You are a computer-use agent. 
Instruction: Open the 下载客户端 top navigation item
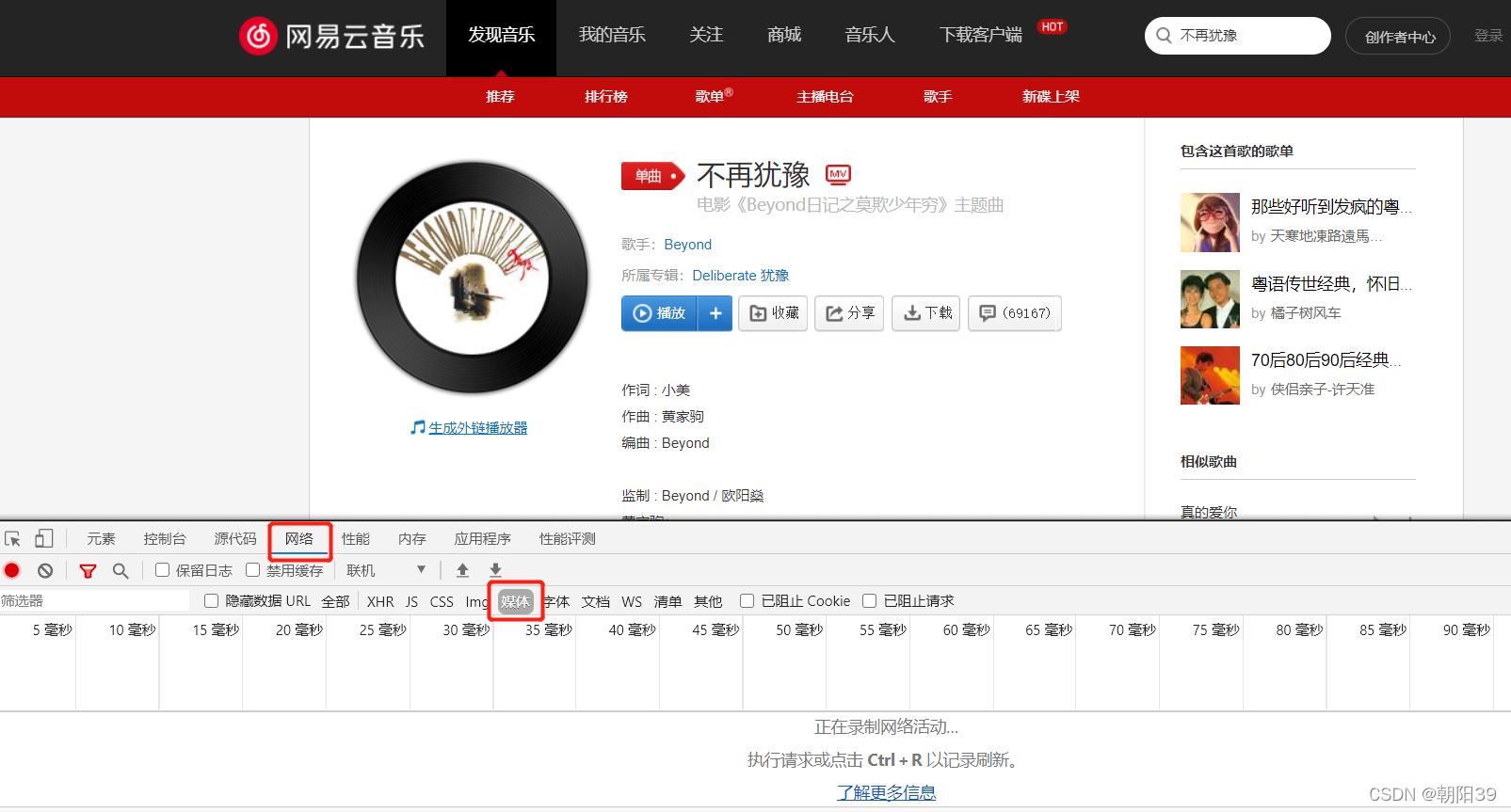coord(981,36)
